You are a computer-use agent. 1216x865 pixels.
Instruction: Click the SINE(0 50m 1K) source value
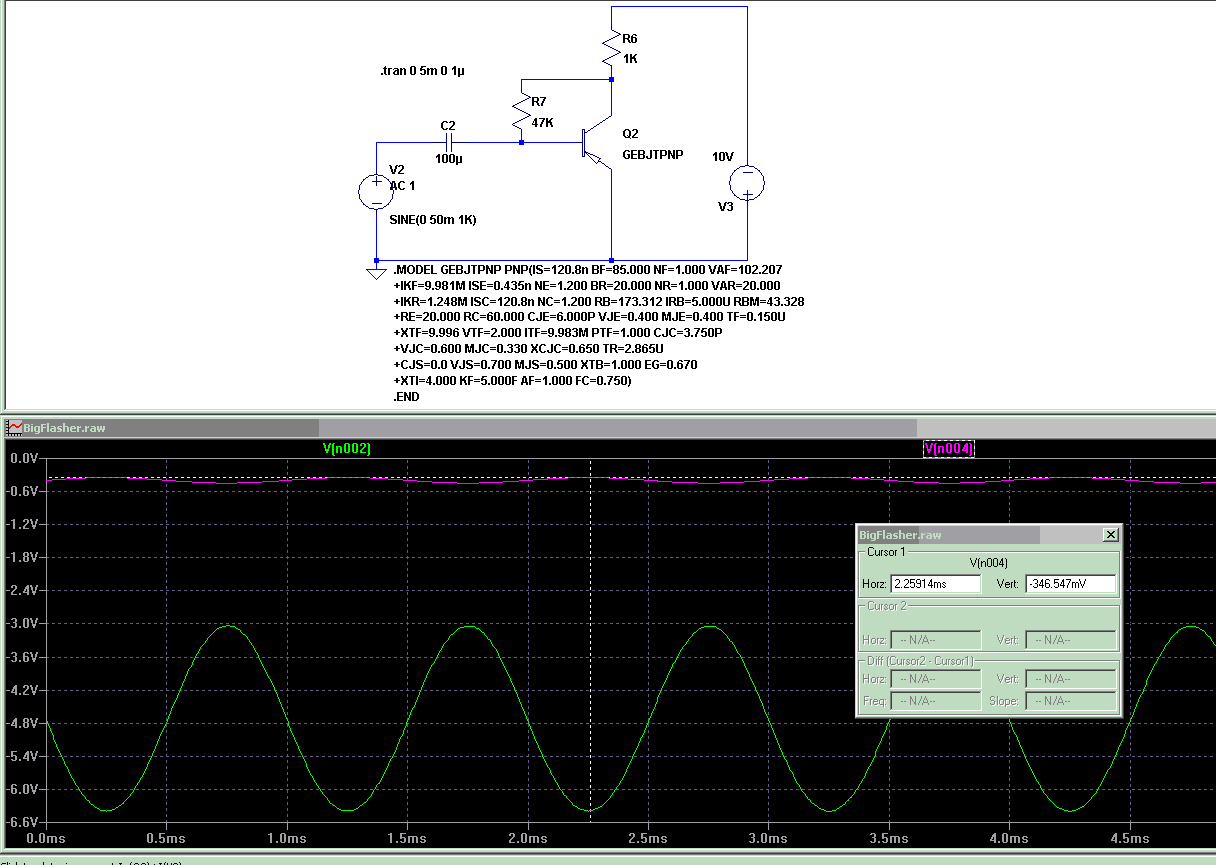(x=432, y=219)
